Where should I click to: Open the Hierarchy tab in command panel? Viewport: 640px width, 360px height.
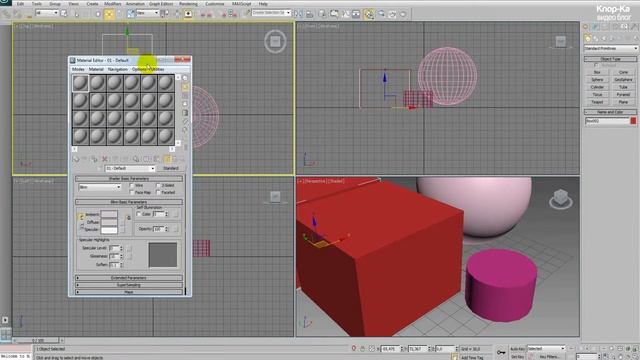[605, 27]
